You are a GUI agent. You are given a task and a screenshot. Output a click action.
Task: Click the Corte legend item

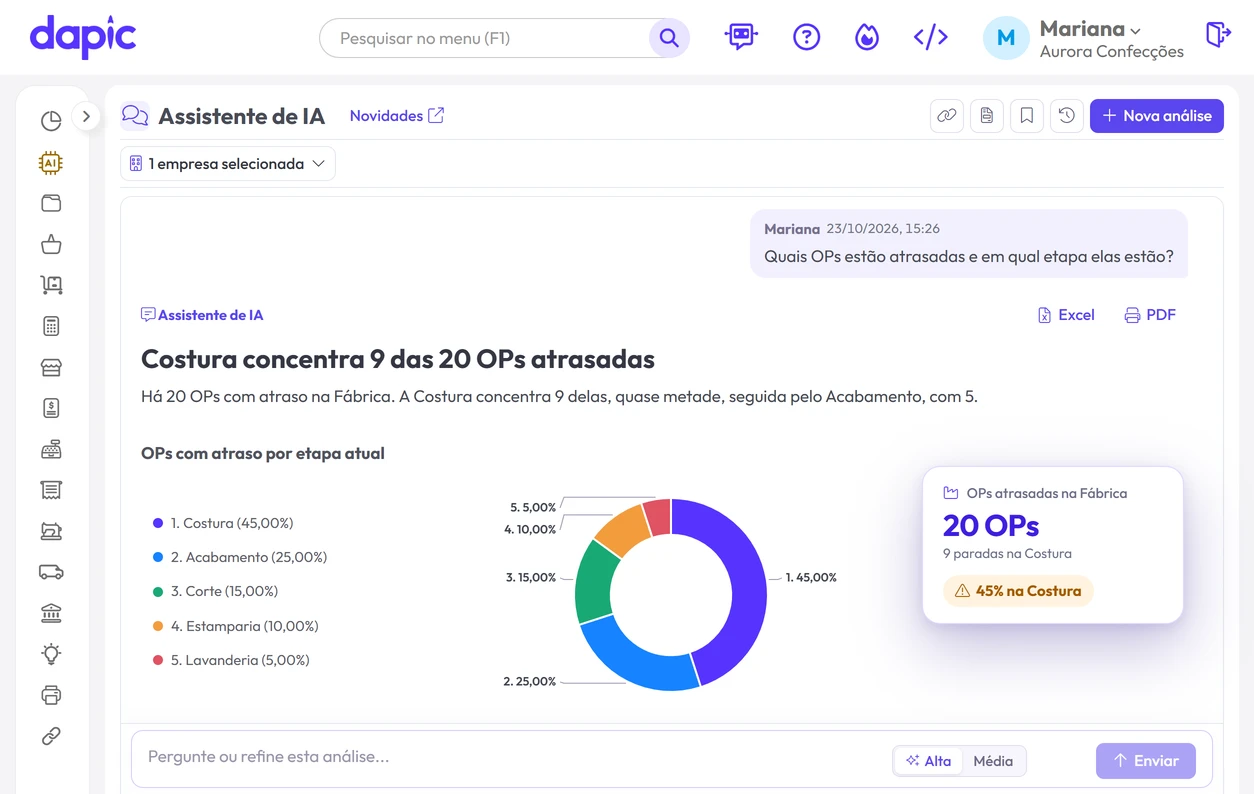(x=215, y=591)
